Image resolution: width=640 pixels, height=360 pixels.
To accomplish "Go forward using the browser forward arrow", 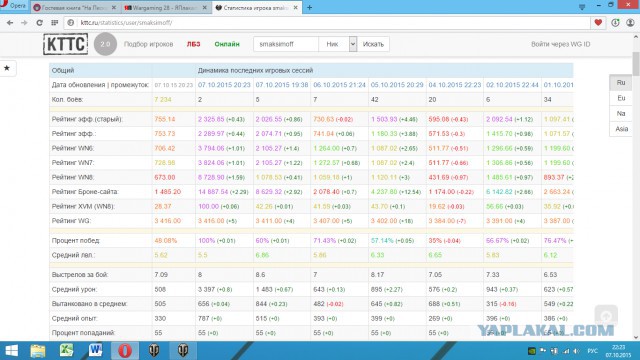I will 24,23.
